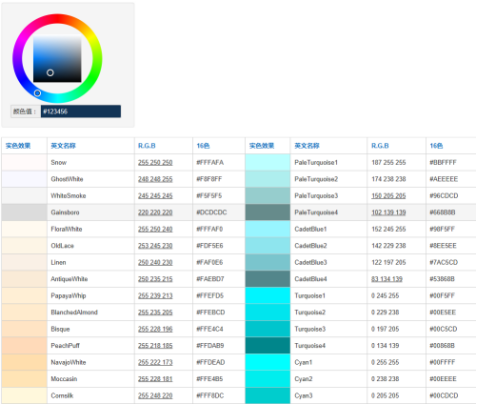The height and width of the screenshot is (404, 477).
Task: Follow the RGB link 83 134 139
Action: tap(387, 279)
